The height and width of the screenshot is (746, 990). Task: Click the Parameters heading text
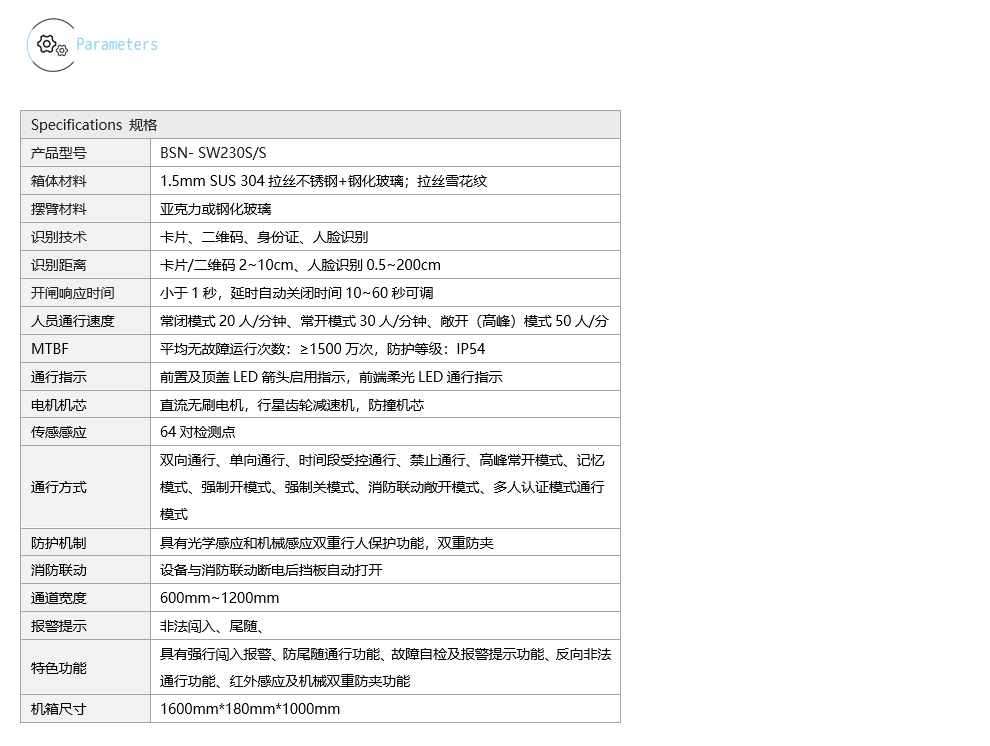coord(117,44)
